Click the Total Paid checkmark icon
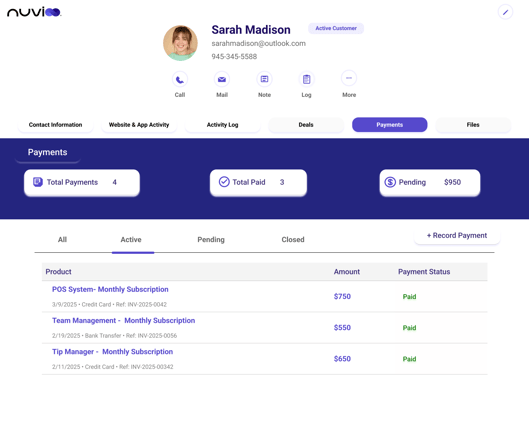This screenshot has width=529, height=431. click(x=224, y=182)
